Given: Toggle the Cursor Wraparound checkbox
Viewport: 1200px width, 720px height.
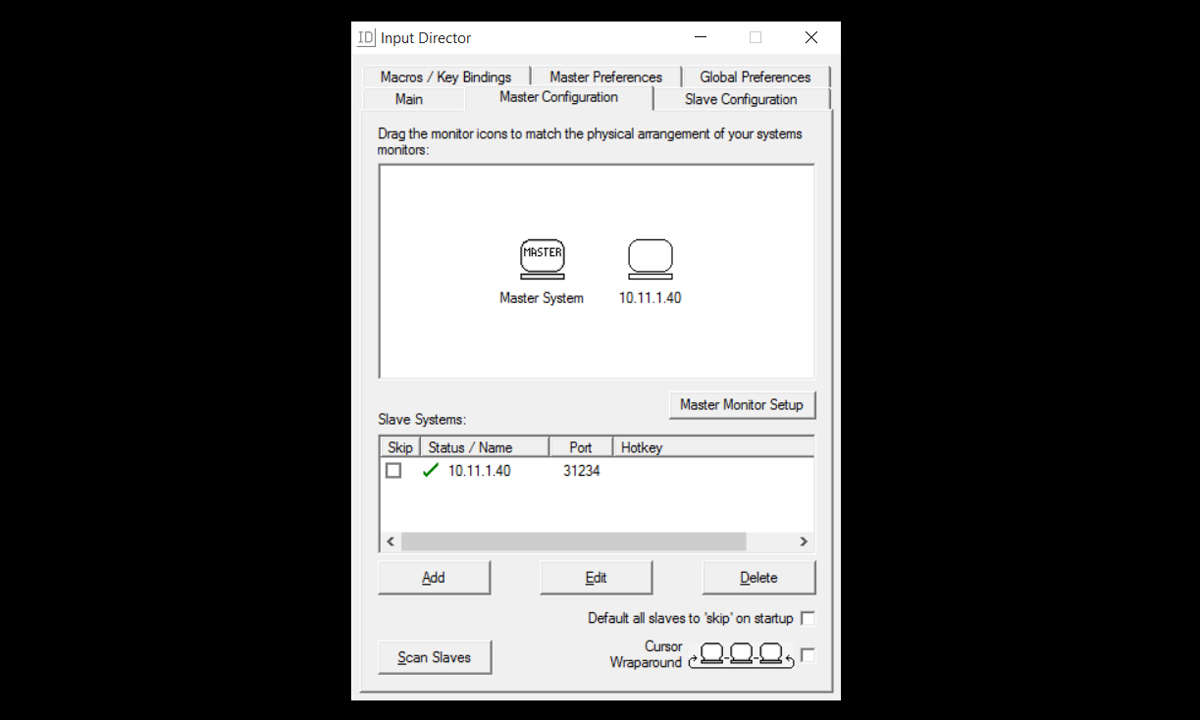Looking at the screenshot, I should click(x=808, y=655).
